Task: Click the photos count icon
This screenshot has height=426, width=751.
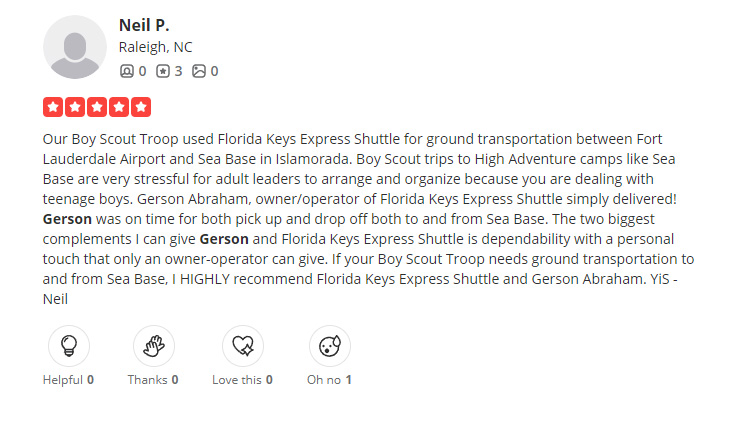Action: pos(199,71)
